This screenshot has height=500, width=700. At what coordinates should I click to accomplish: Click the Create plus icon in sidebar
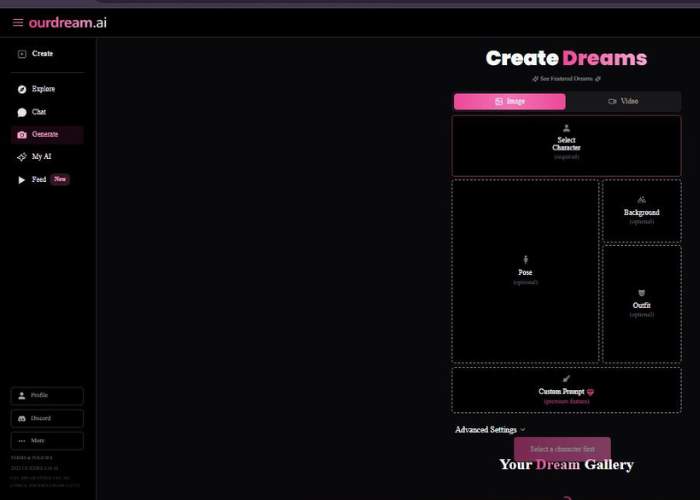click(22, 54)
